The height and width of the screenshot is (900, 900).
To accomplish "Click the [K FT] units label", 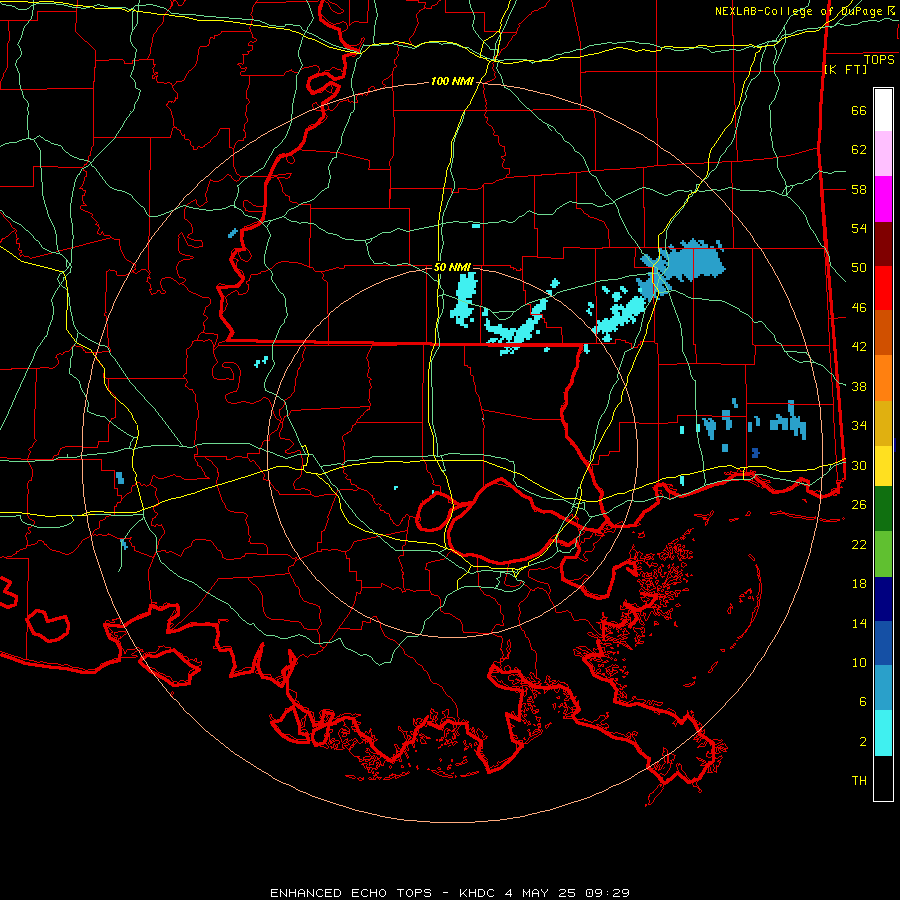I will [x=845, y=69].
